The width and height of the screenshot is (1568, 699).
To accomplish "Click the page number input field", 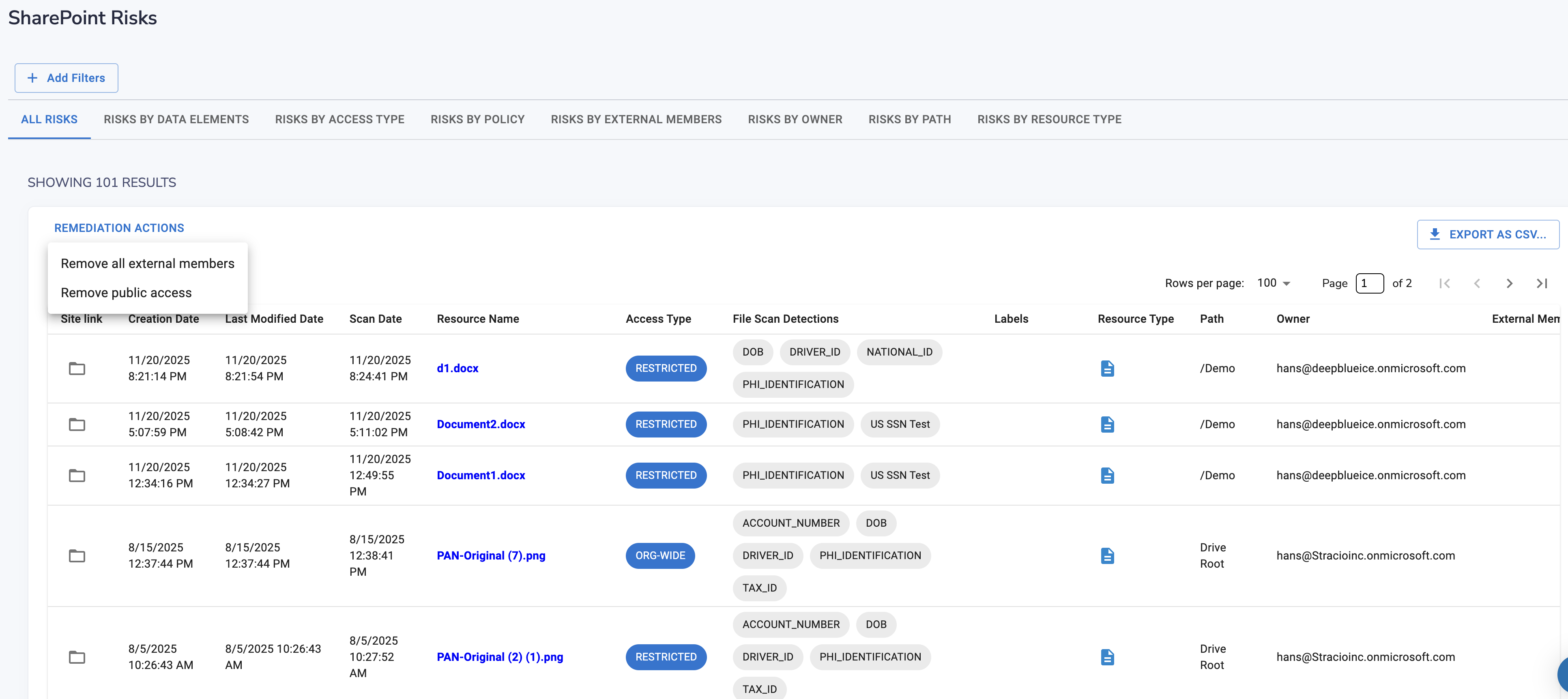I will tap(1369, 283).
